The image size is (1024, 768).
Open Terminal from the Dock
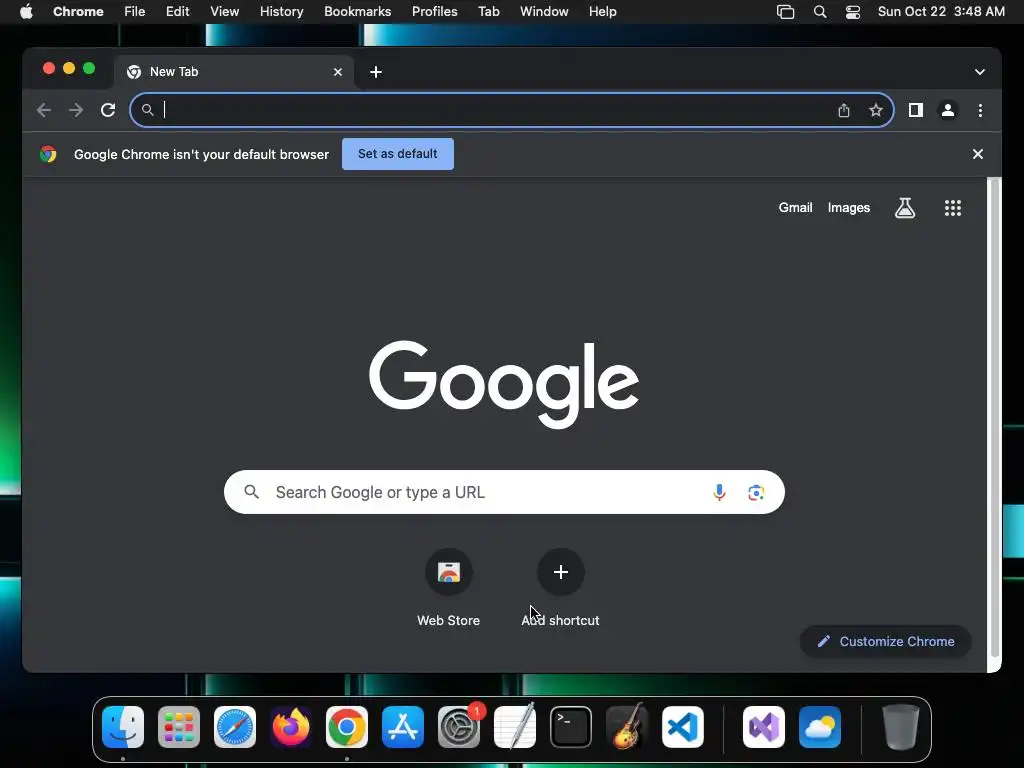(x=571, y=727)
